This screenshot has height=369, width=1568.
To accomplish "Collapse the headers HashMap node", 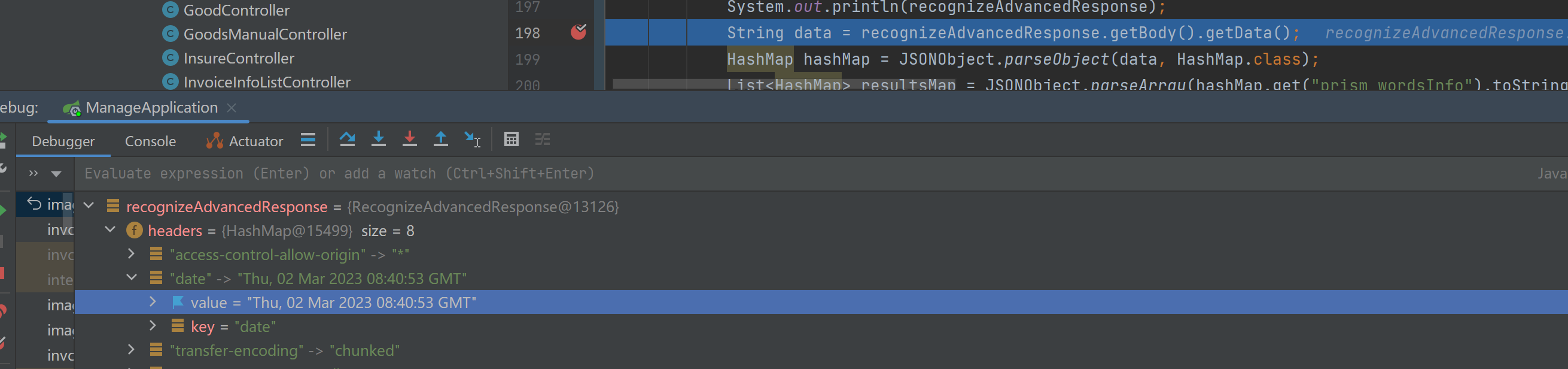I will point(110,230).
